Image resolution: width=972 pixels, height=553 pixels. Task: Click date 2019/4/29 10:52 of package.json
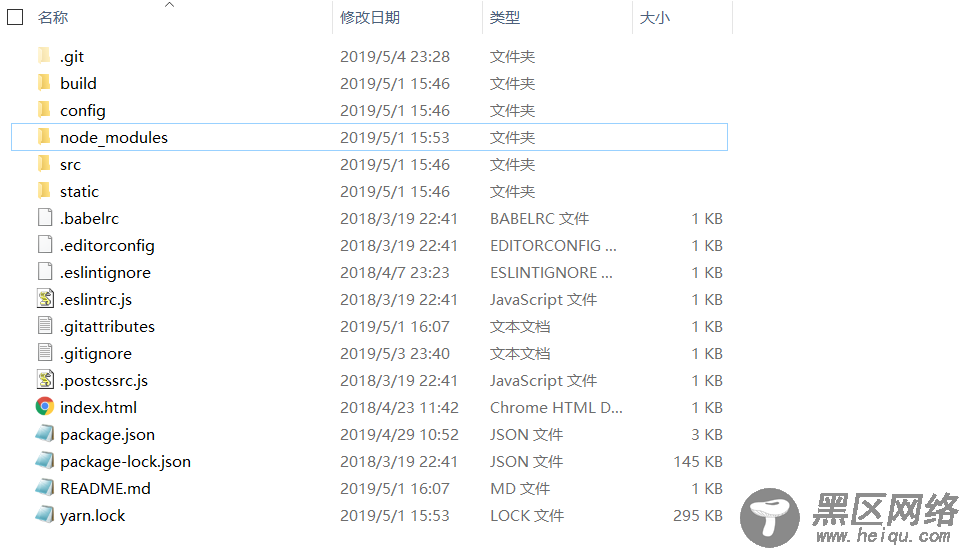399,434
